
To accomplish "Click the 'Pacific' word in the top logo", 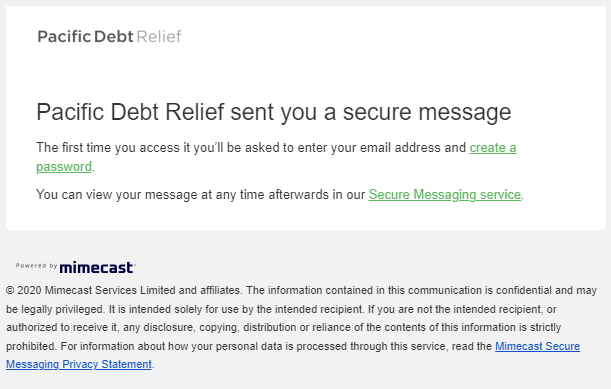I will coord(64,37).
